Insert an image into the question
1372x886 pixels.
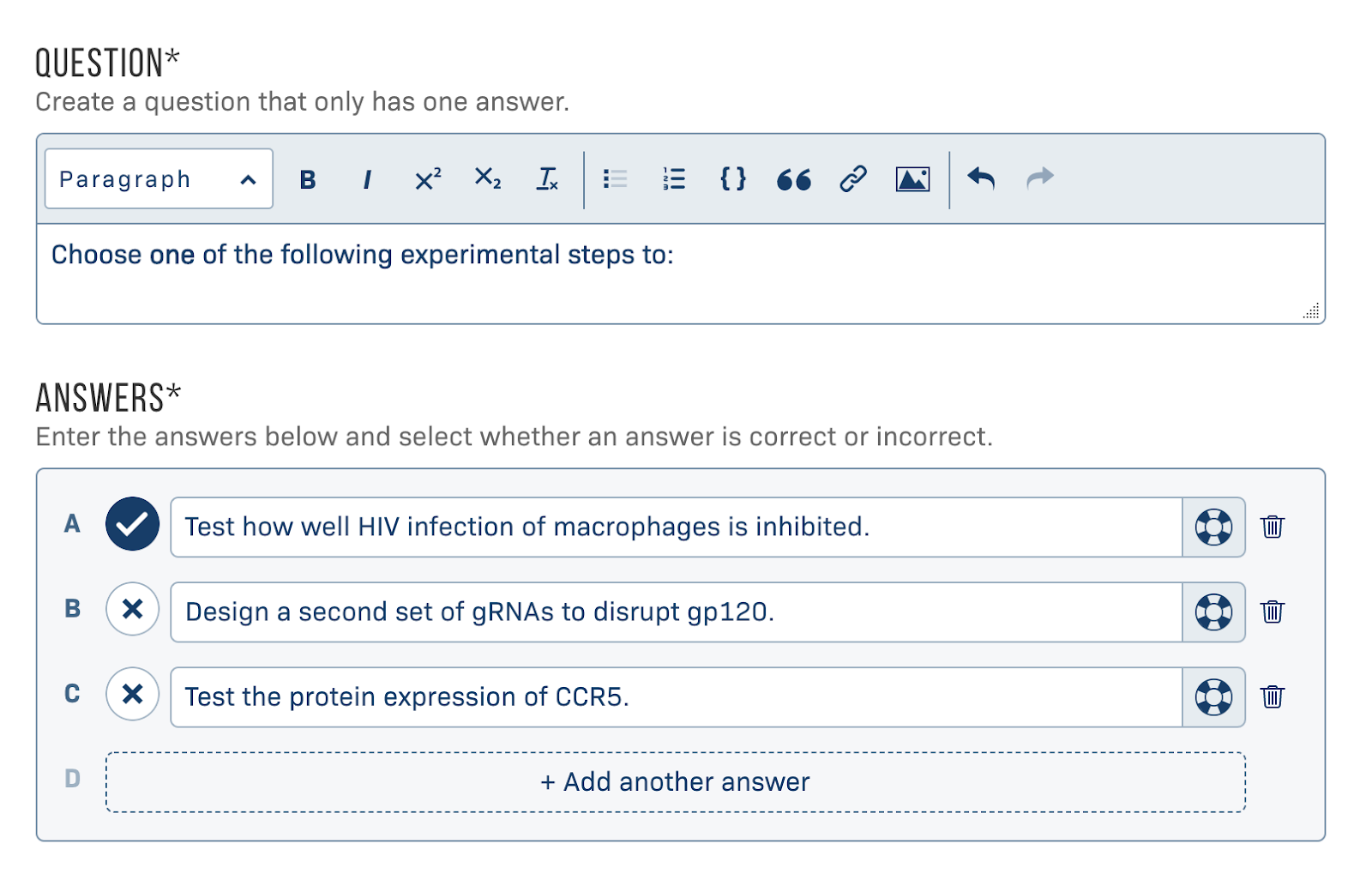point(912,179)
